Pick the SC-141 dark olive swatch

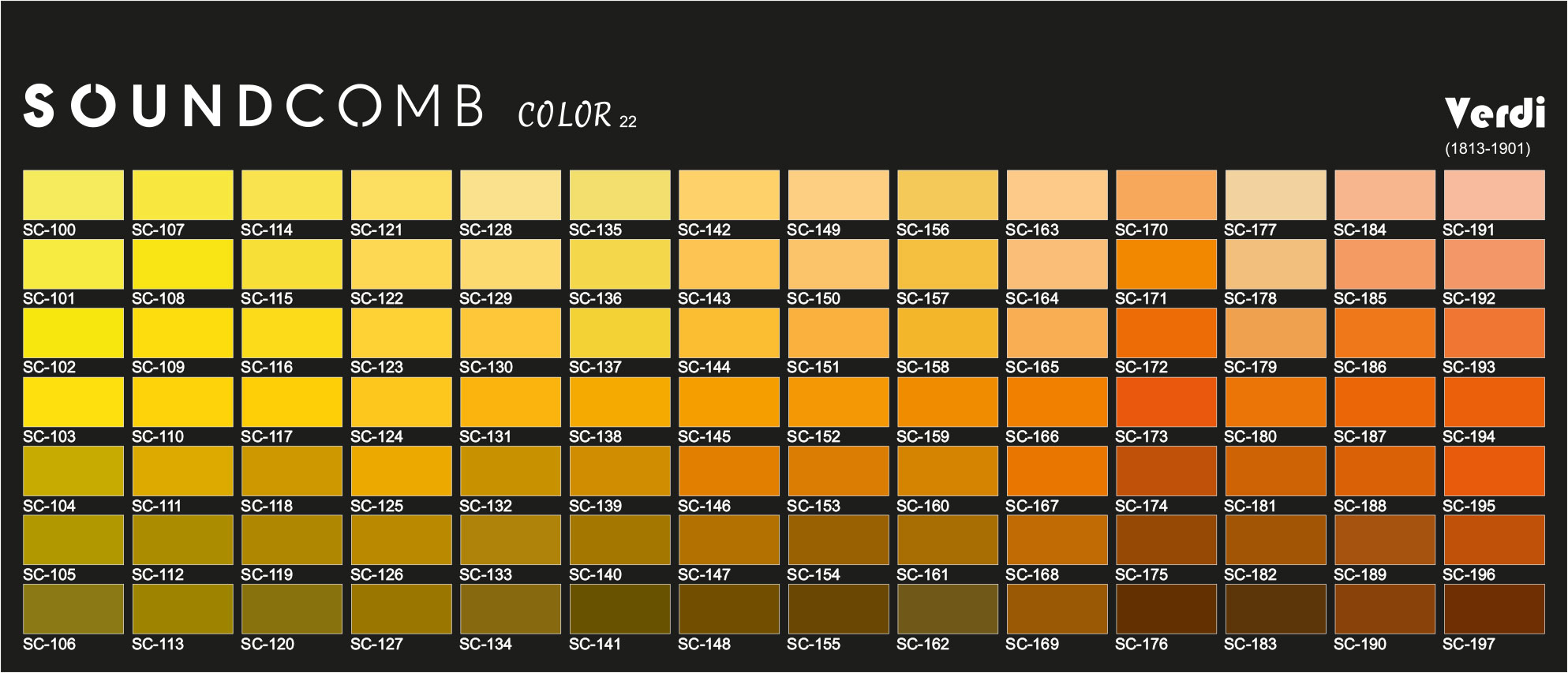click(619, 609)
